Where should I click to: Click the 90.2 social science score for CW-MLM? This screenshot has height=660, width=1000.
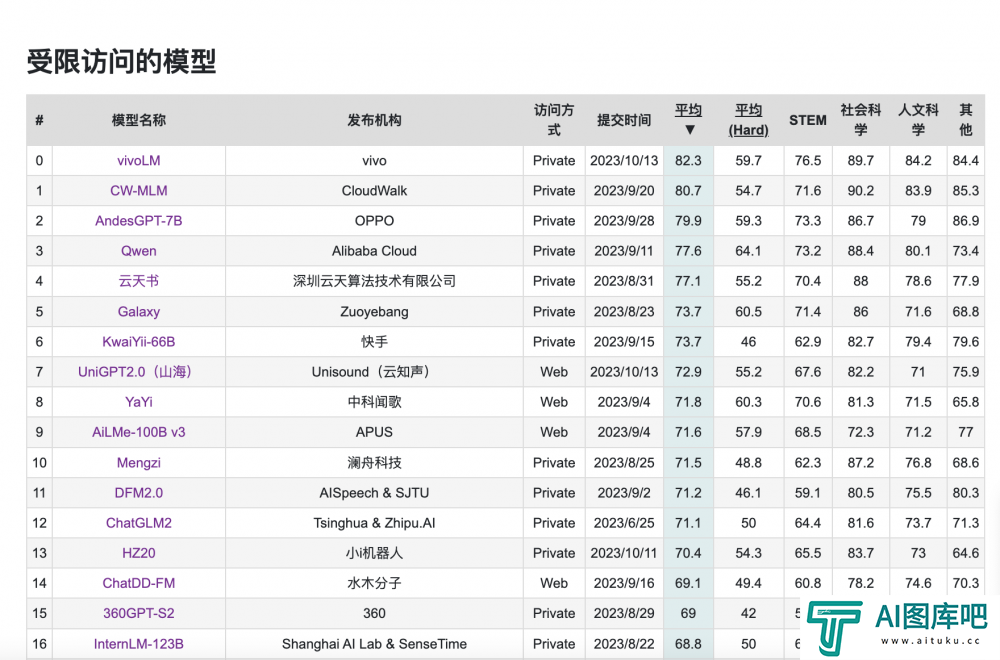tap(860, 191)
